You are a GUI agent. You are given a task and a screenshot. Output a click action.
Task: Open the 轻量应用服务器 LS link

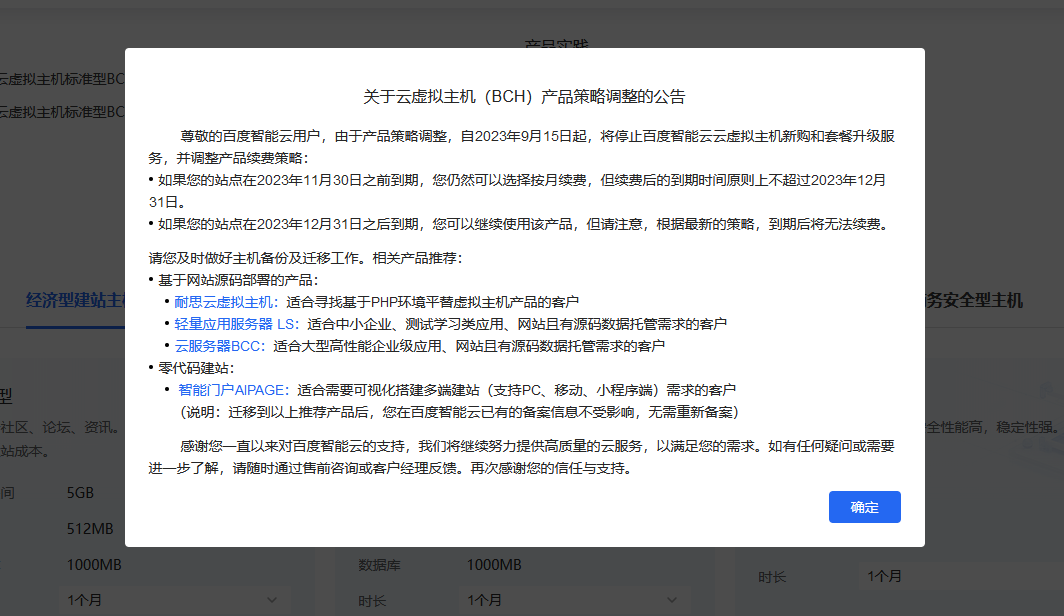(236, 324)
